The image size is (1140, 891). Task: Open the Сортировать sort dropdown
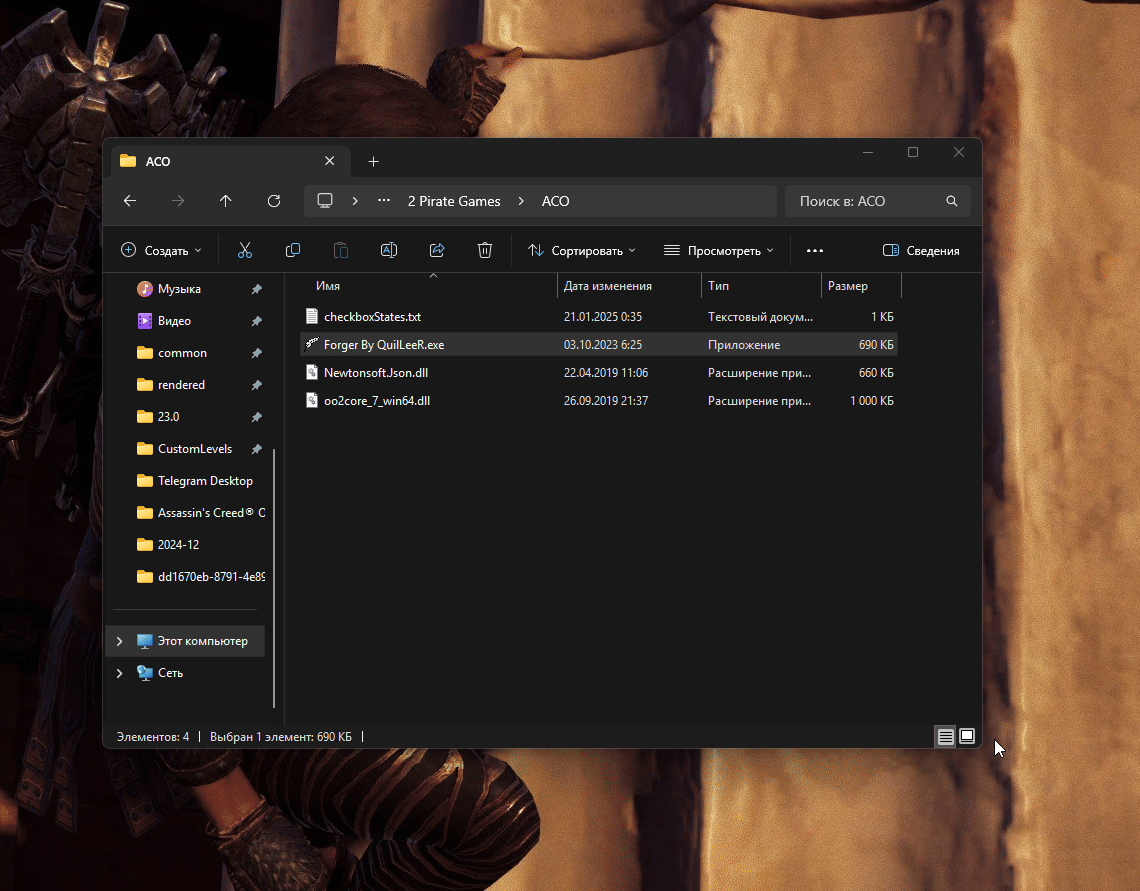(582, 250)
